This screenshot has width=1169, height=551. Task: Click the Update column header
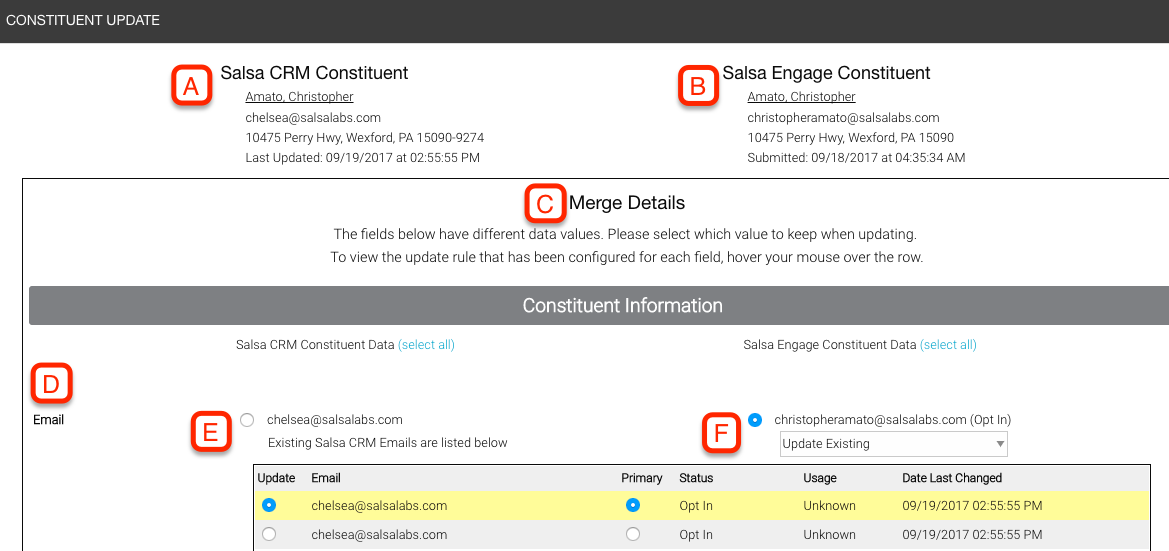tap(276, 478)
